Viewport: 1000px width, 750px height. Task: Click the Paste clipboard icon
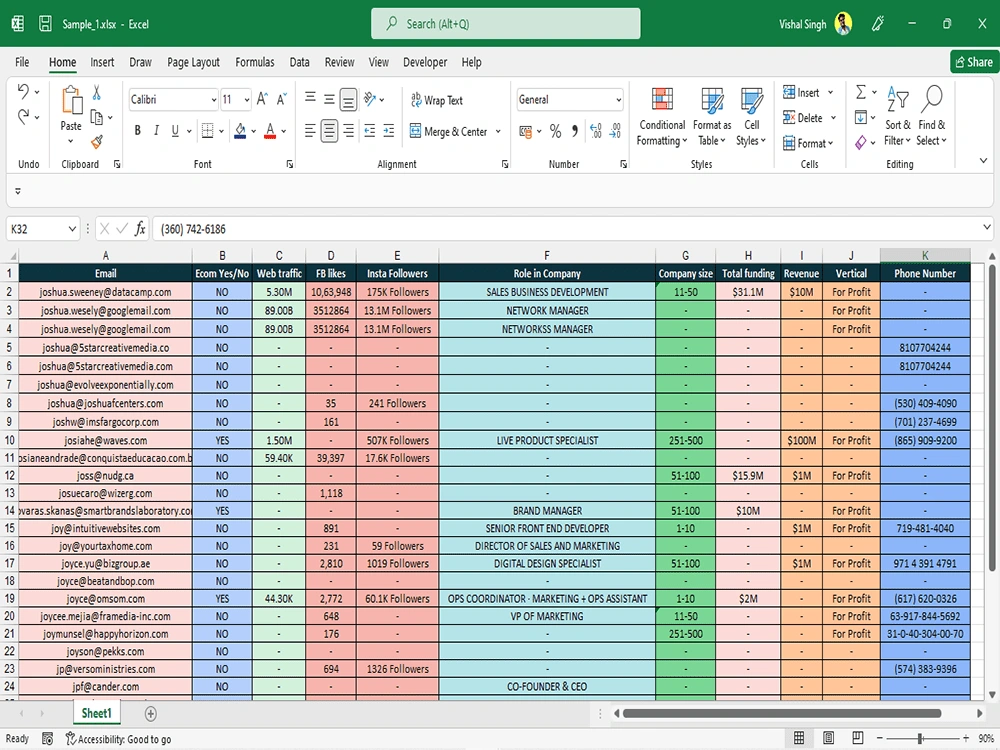pos(71,101)
